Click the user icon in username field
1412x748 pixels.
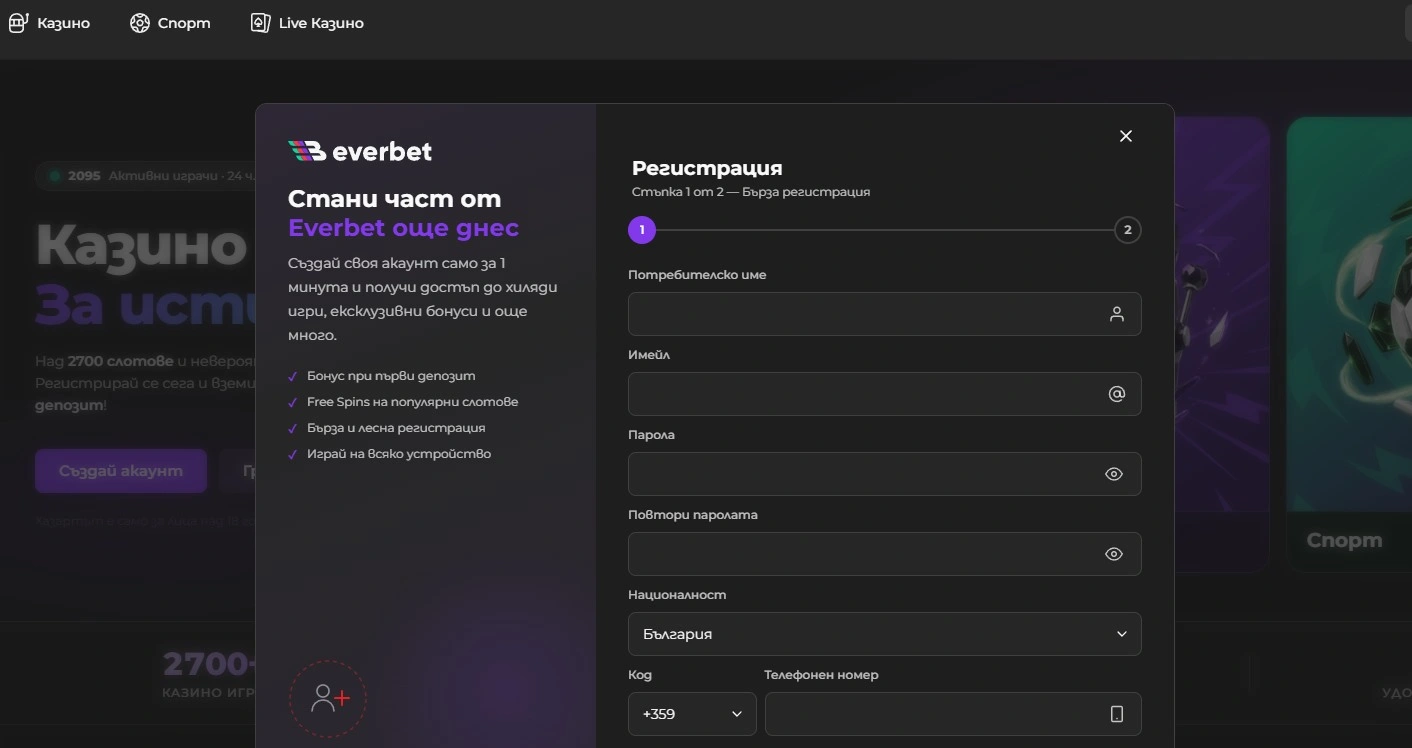coord(1117,314)
